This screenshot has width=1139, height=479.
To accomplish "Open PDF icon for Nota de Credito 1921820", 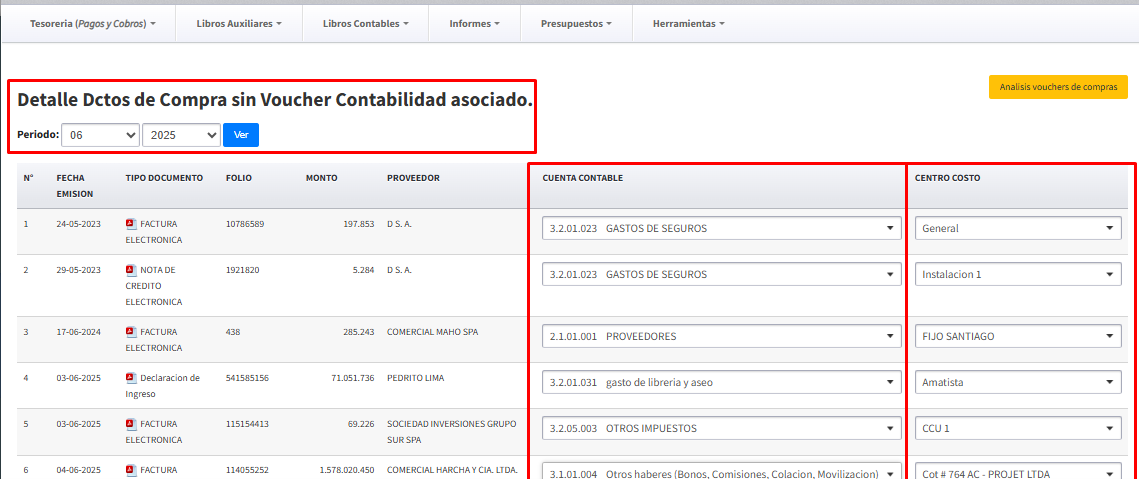I will (131, 270).
